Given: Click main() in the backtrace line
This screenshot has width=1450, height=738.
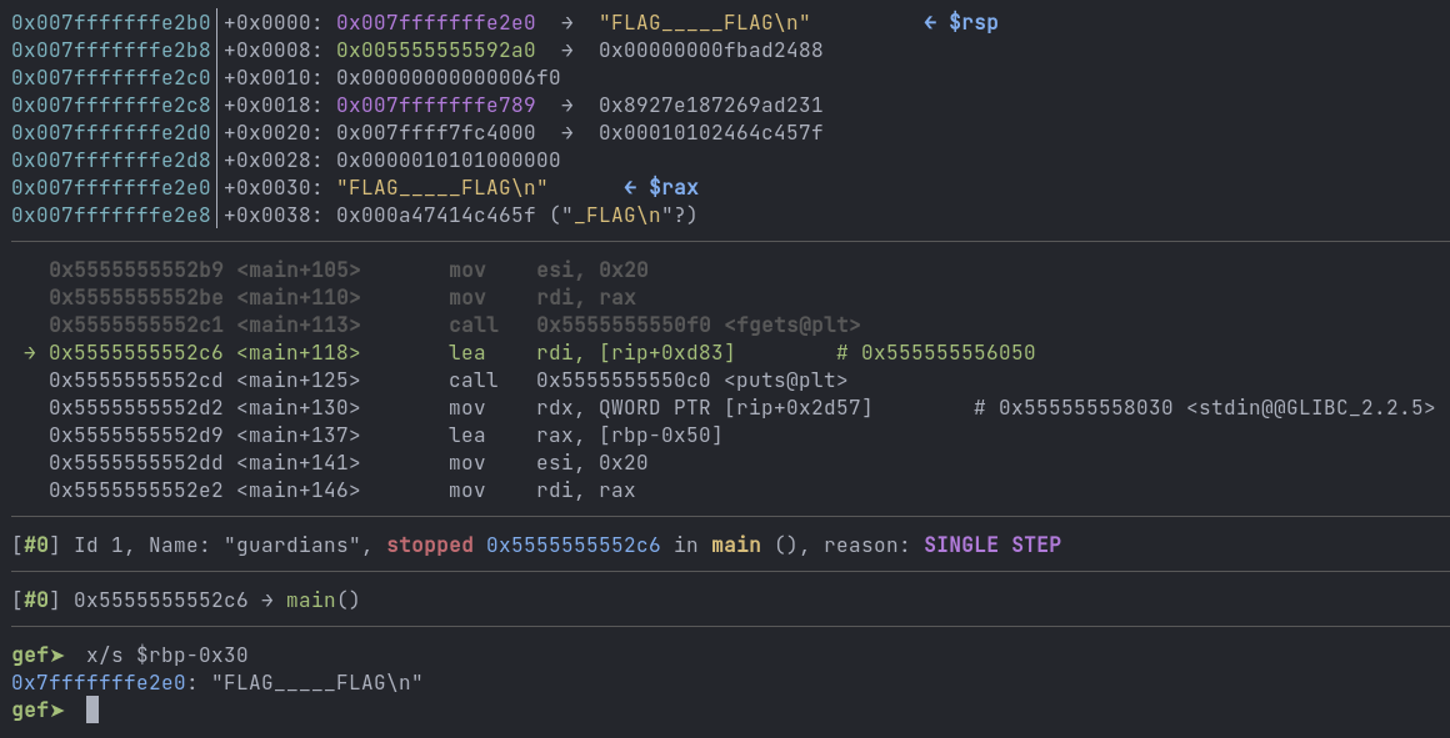Looking at the screenshot, I should click(x=323, y=600).
